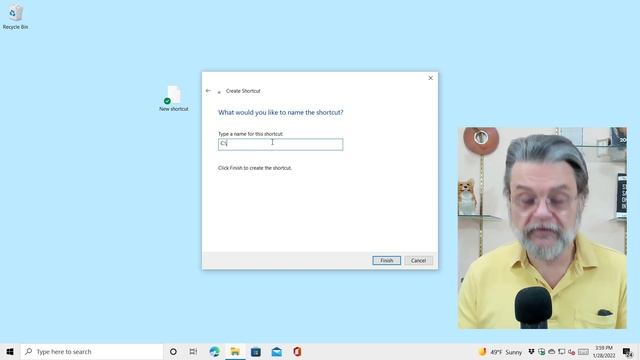The height and width of the screenshot is (360, 640).
Task: Click the taskbar search box
Action: coord(92,351)
